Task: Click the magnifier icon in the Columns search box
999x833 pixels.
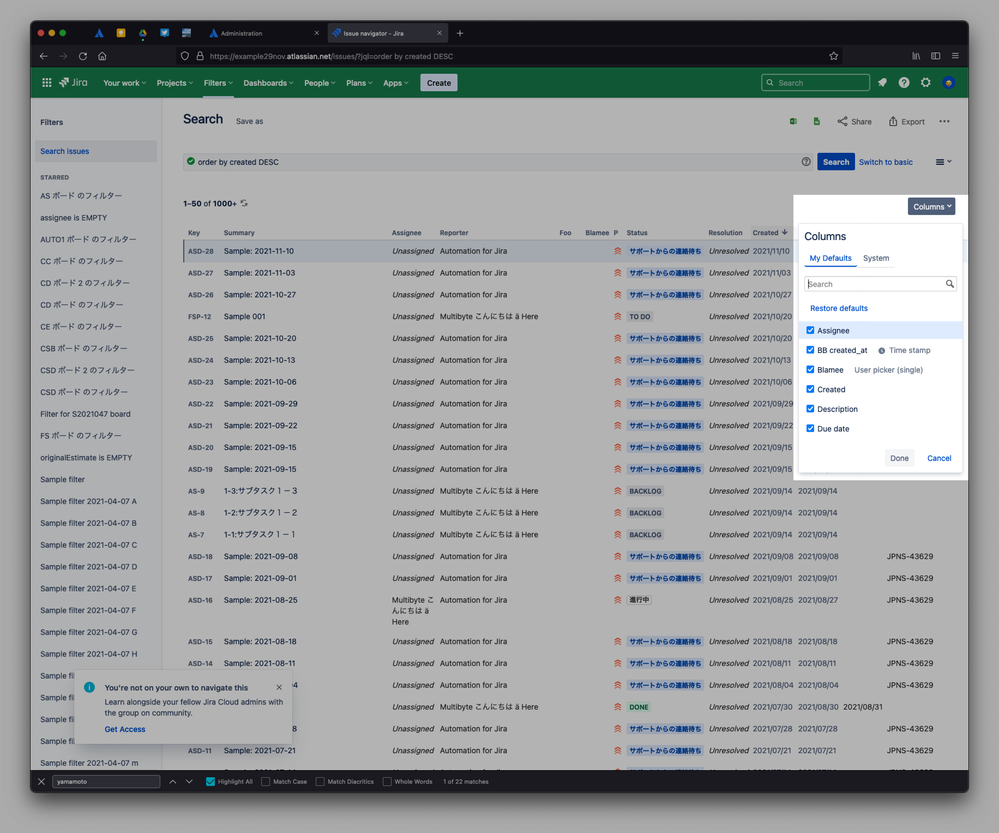Action: 949,284
